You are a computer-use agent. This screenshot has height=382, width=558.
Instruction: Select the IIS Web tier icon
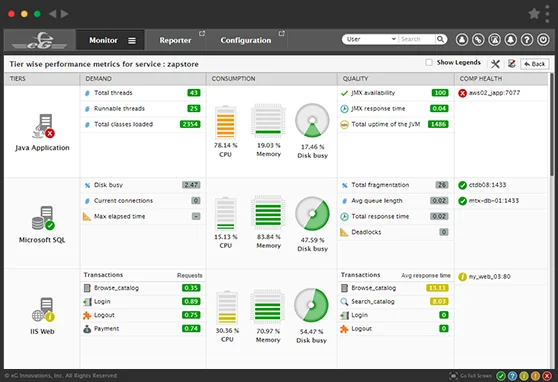click(43, 310)
